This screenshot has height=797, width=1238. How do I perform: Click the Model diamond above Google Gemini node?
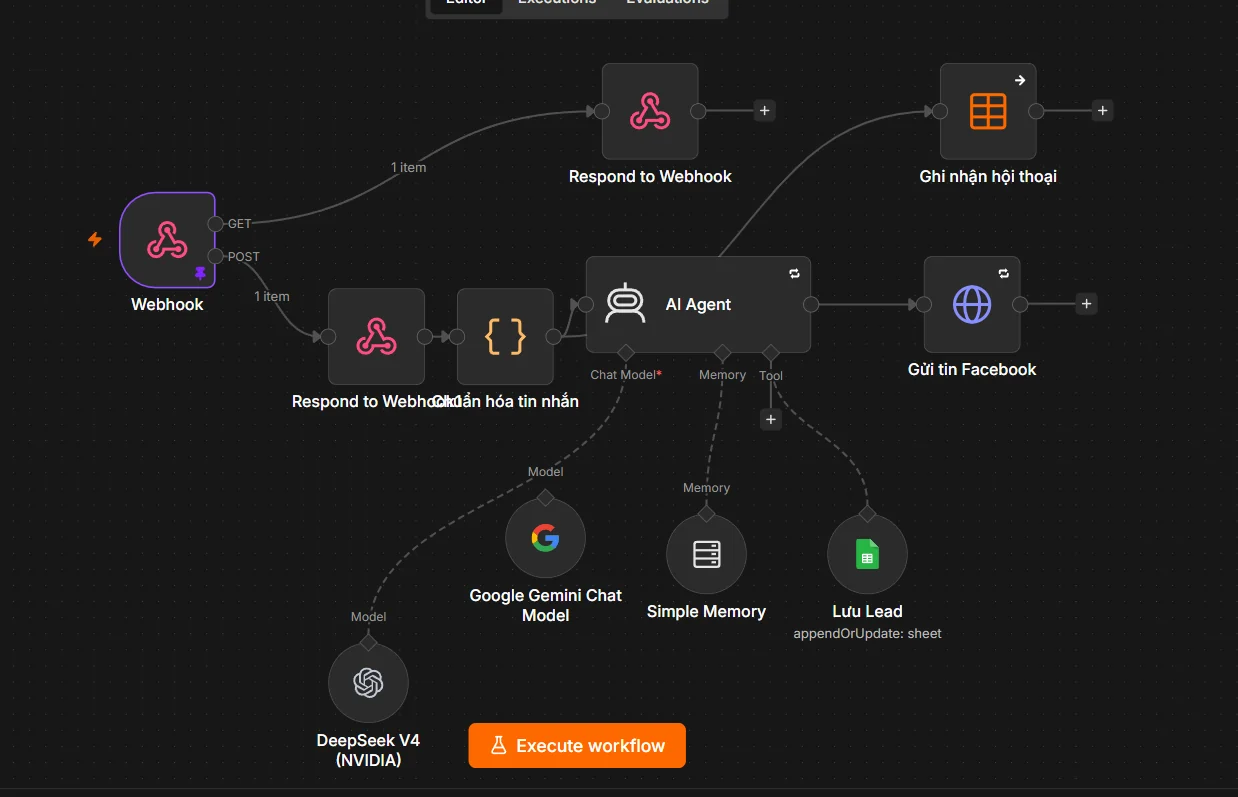click(545, 497)
